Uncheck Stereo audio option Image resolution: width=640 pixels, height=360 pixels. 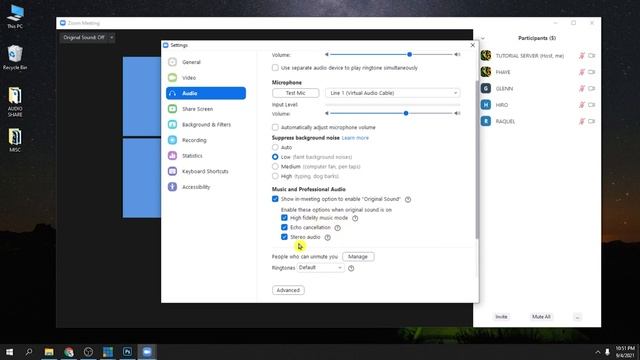(284, 237)
